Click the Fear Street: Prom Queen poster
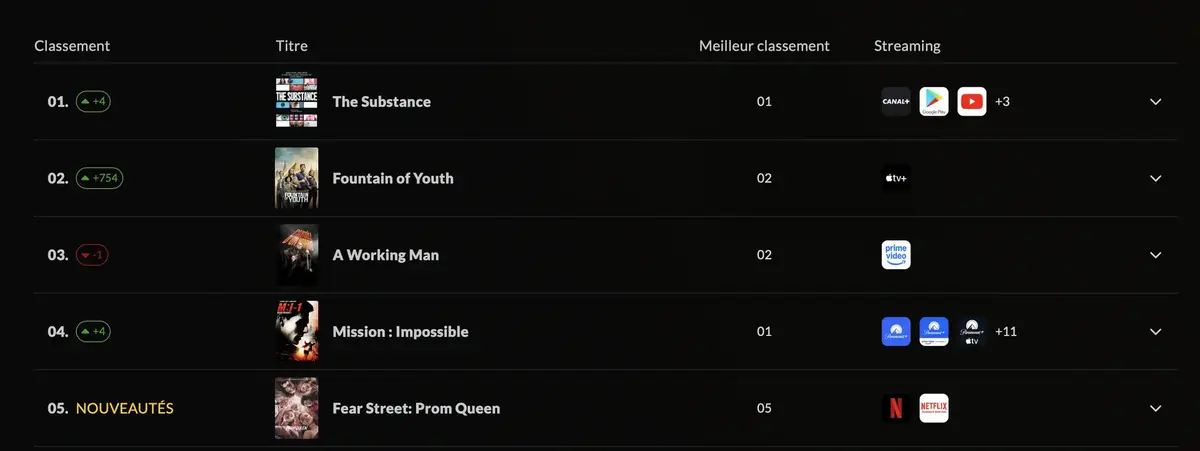Image resolution: width=1200 pixels, height=451 pixels. [296, 408]
